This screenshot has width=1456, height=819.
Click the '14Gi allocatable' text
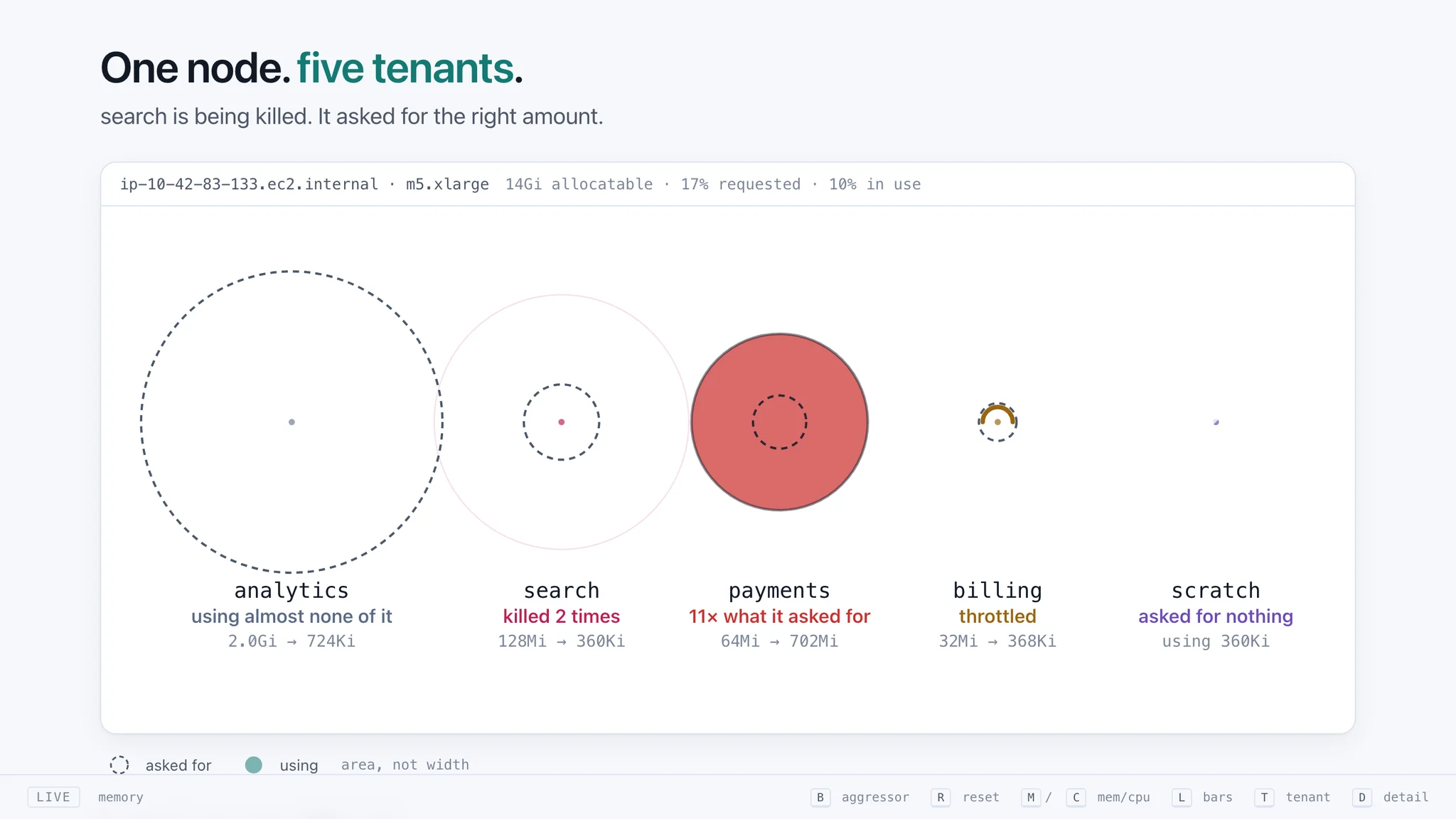pos(579,184)
